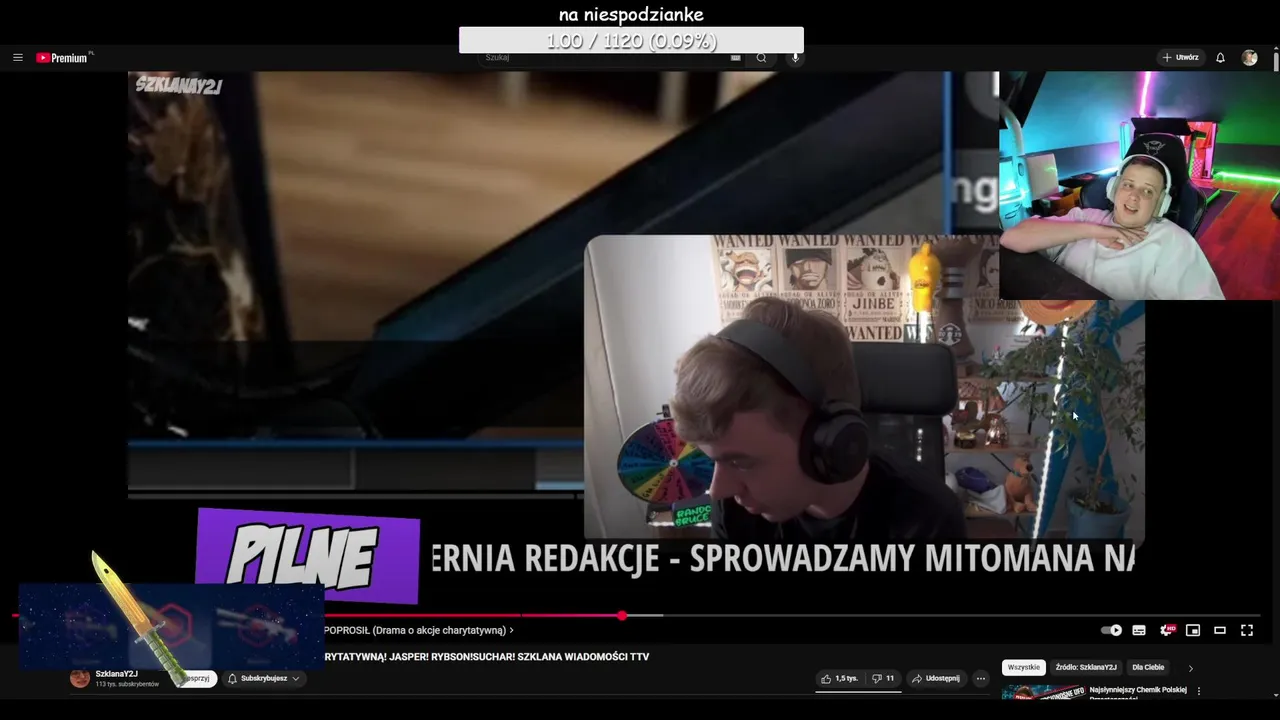The height and width of the screenshot is (720, 1280).
Task: Open the notifications bell
Action: coord(1220,58)
